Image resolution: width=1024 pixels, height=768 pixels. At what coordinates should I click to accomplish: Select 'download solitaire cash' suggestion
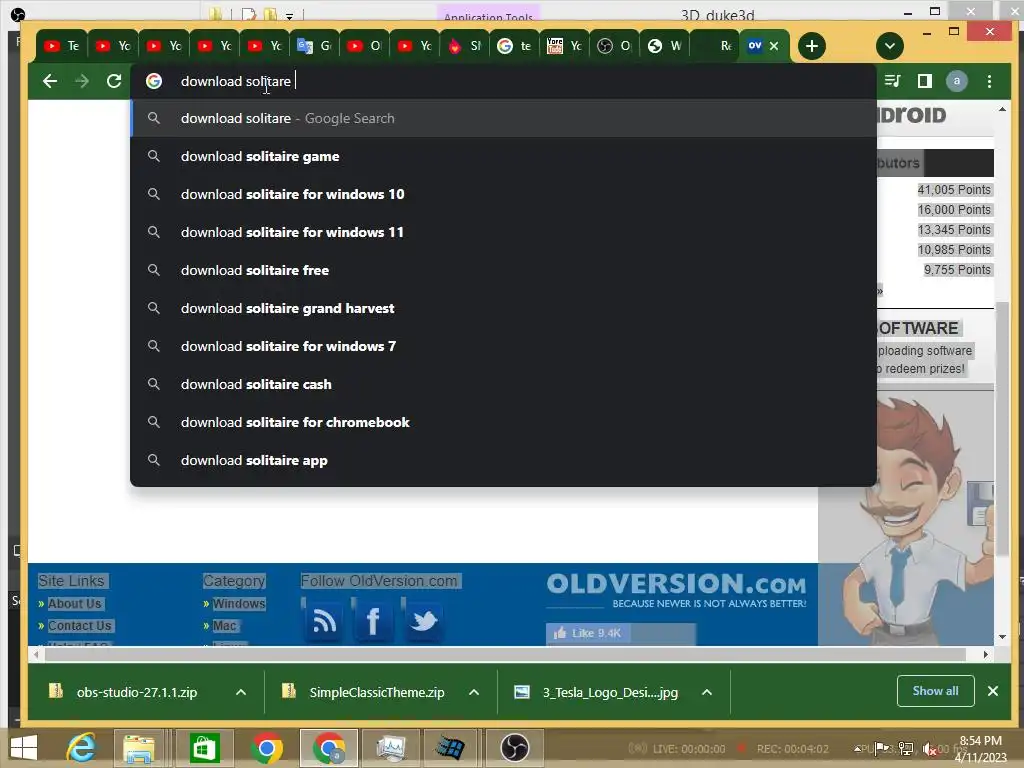click(503, 384)
